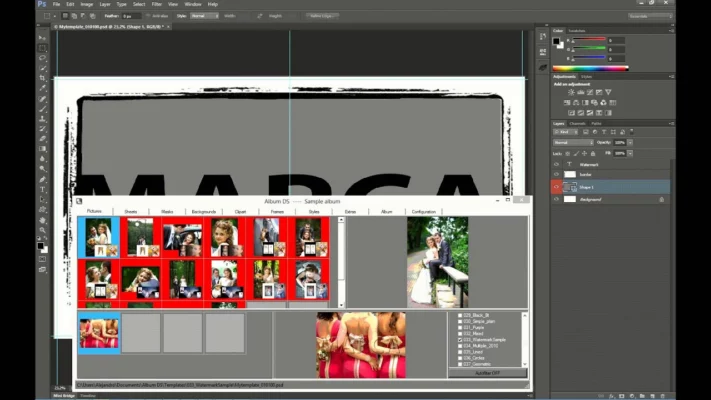Select the Clone Stamp tool
The height and width of the screenshot is (400, 711).
tap(42, 118)
